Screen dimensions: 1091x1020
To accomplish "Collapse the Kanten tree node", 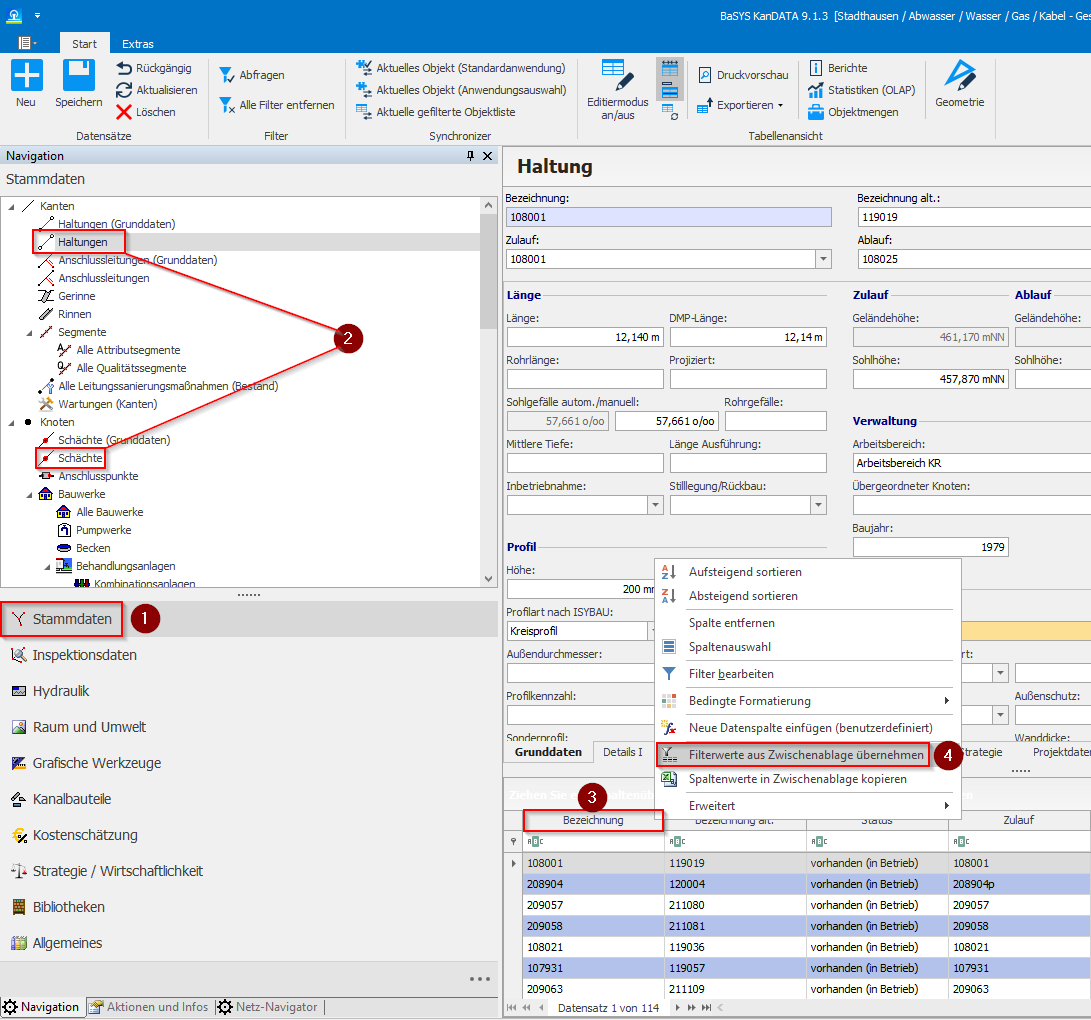I will point(12,206).
